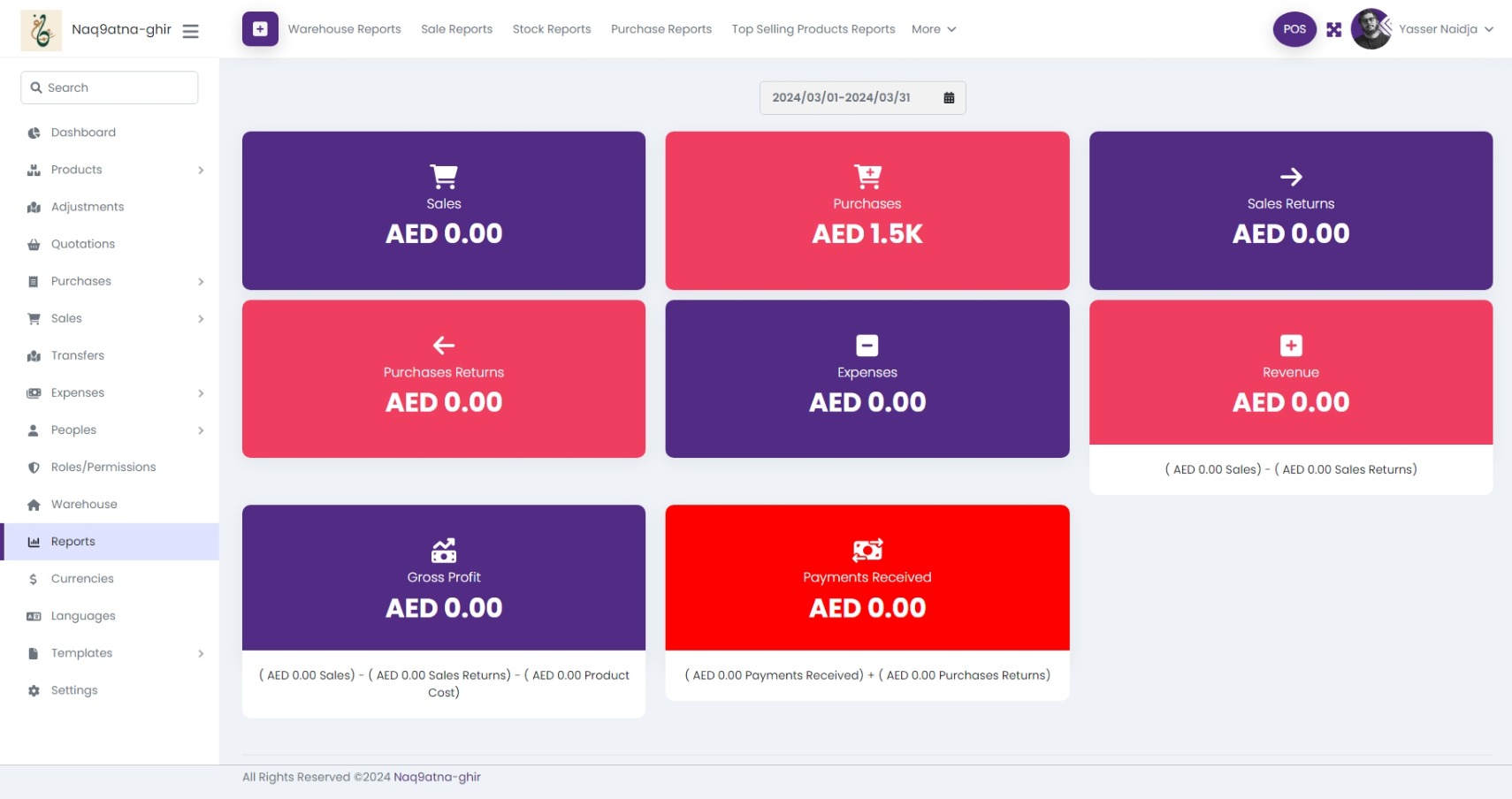Click the sidebar Search field
The height and width of the screenshot is (799, 1512).
(110, 88)
